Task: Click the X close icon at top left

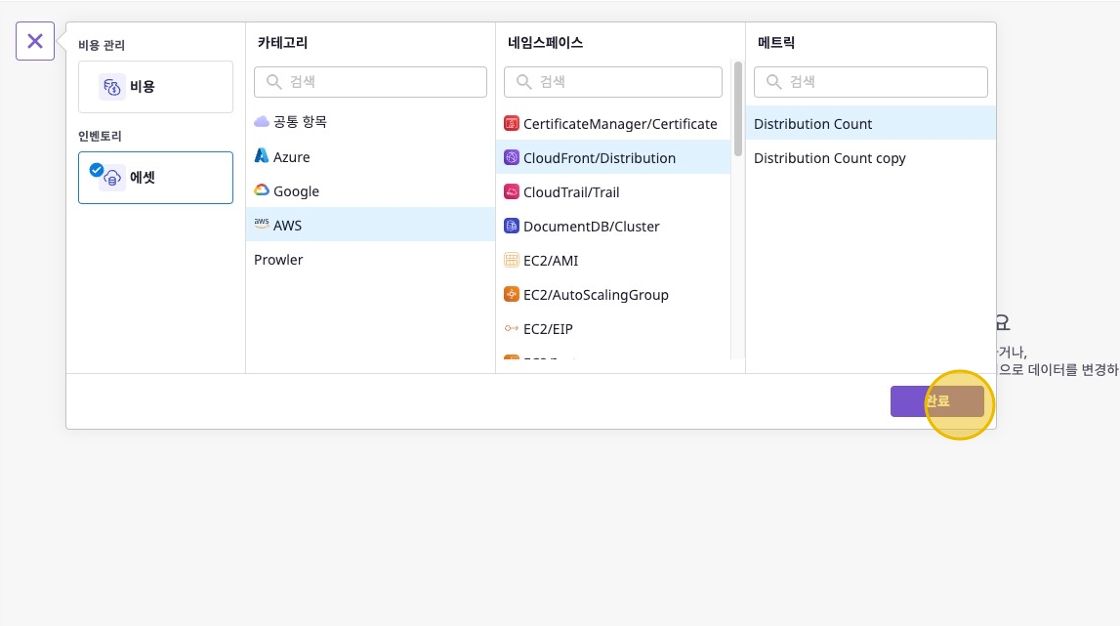Action: click(x=35, y=41)
